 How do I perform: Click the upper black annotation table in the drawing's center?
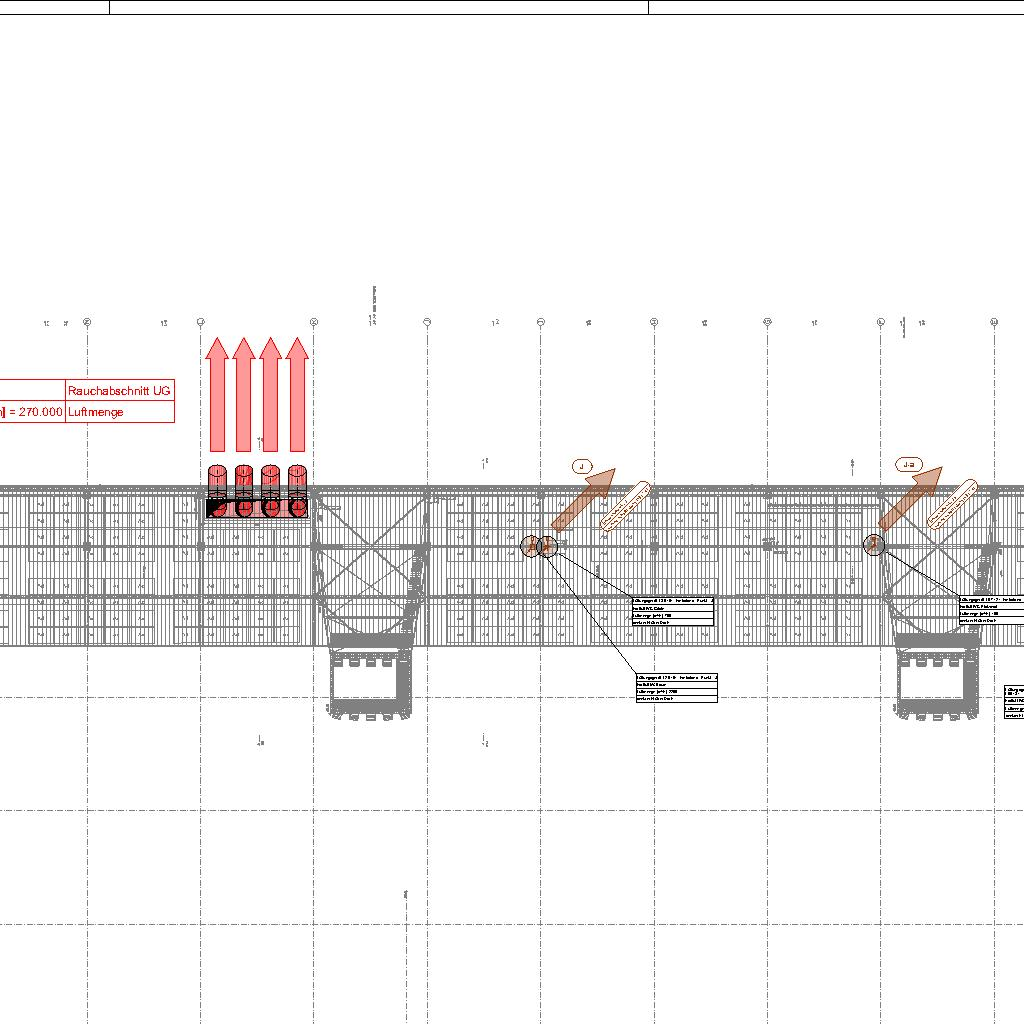click(x=673, y=611)
